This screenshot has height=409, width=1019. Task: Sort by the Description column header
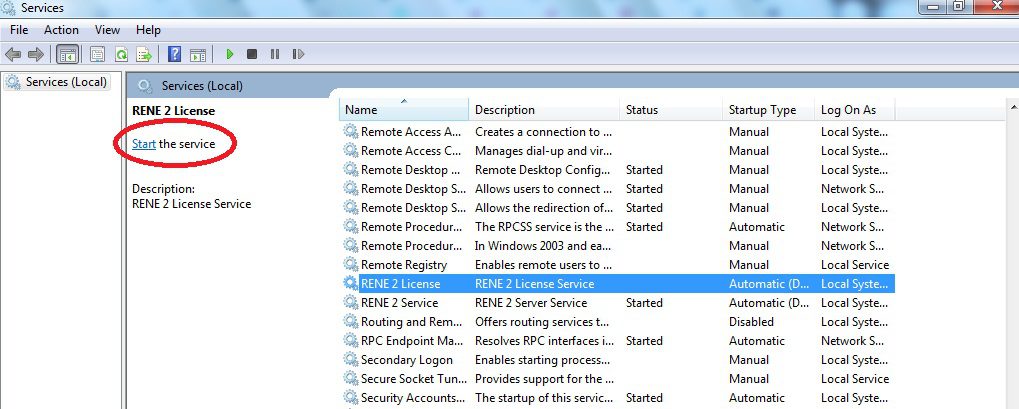(544, 110)
